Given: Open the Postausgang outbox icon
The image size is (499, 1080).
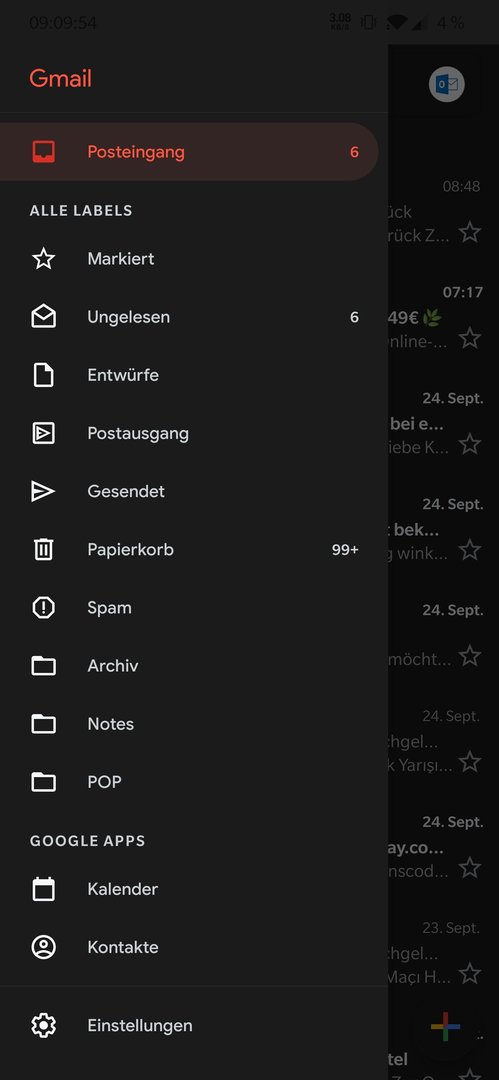Looking at the screenshot, I should tap(43, 433).
